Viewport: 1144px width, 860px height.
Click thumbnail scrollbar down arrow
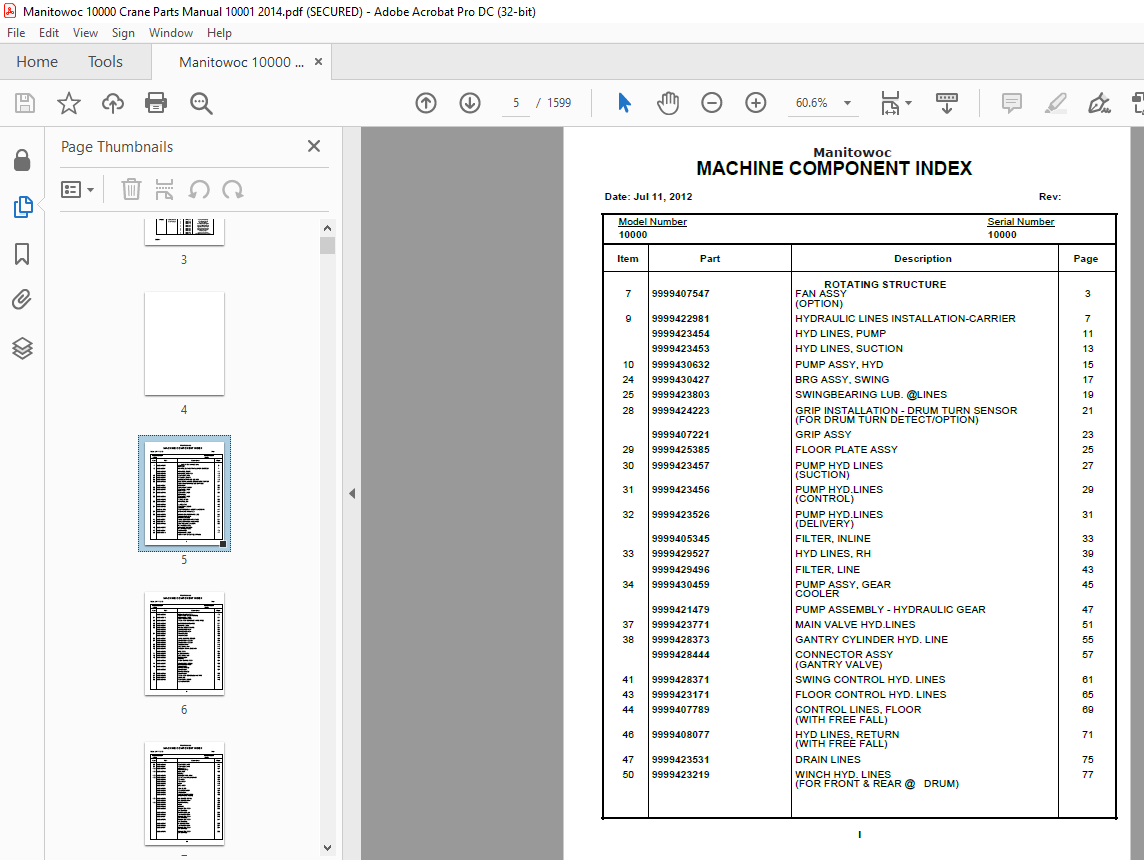(327, 848)
